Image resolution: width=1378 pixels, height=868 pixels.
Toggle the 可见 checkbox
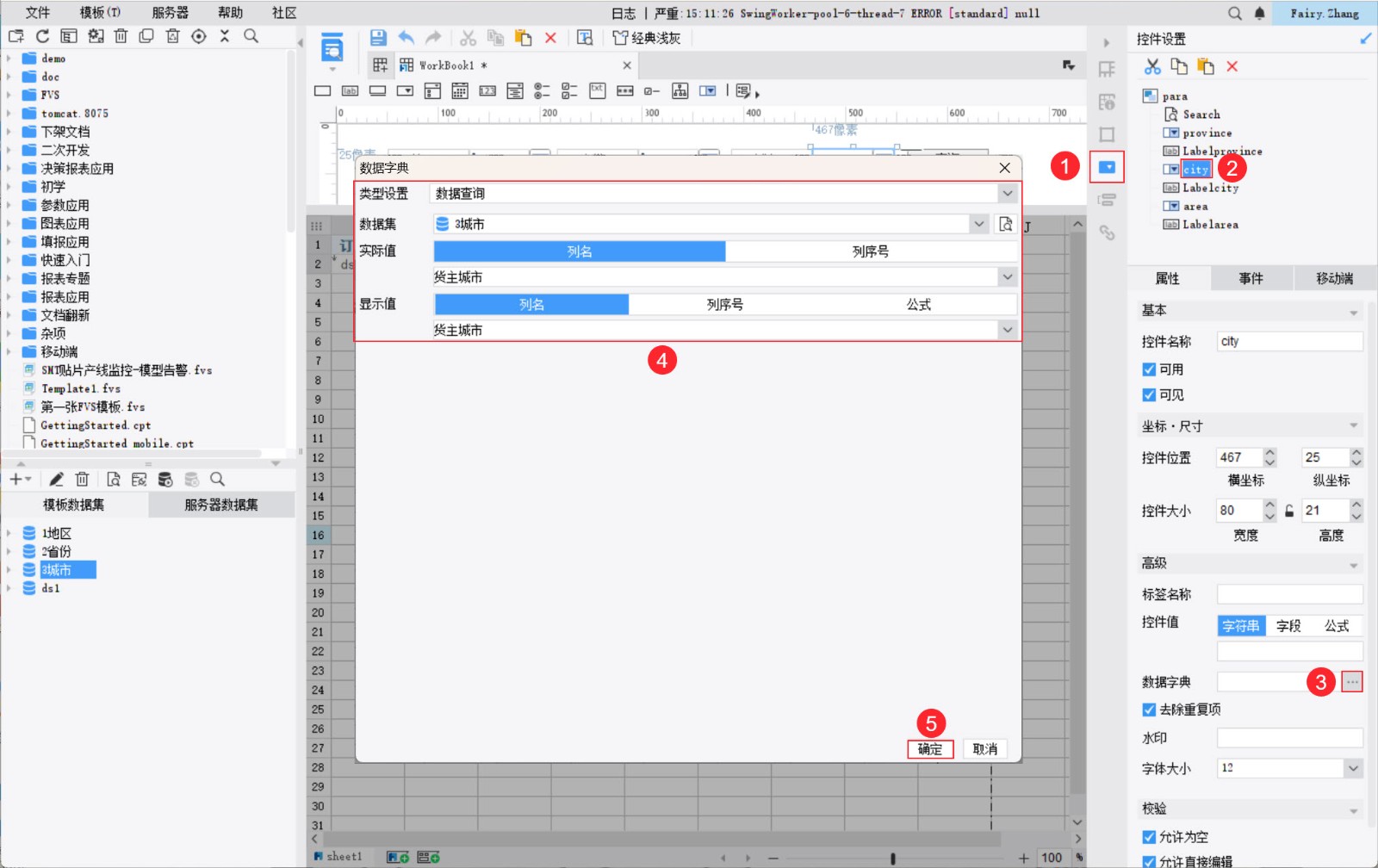[x=1149, y=395]
